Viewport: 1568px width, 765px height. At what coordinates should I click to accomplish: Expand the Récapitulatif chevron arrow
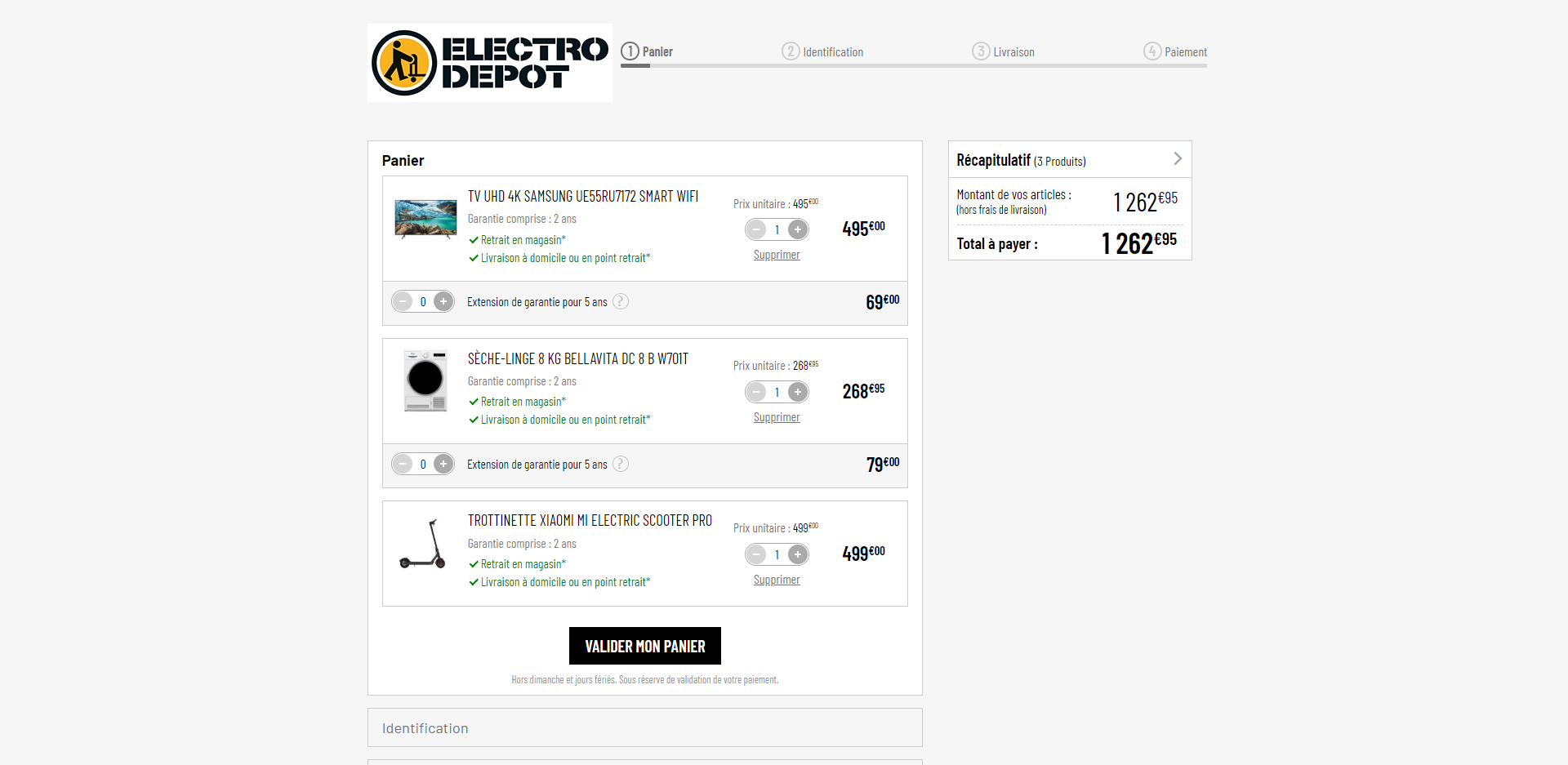point(1178,158)
